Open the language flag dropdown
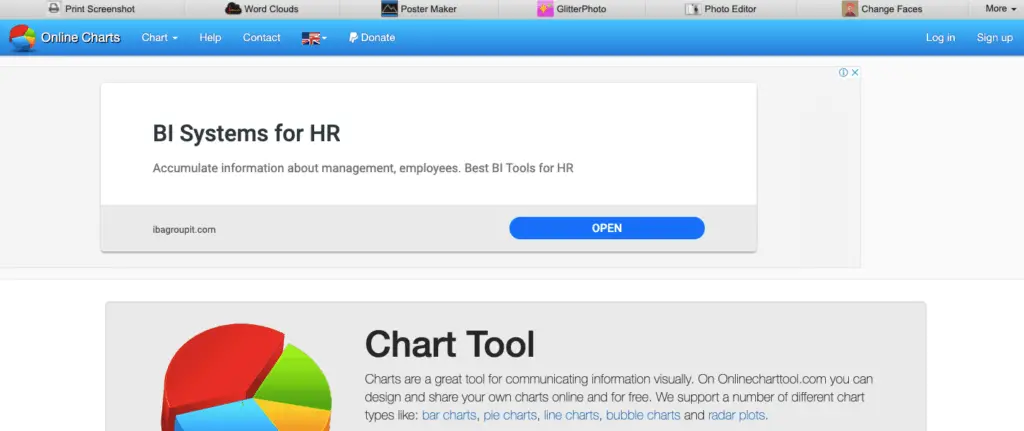This screenshot has height=431, width=1024. [x=314, y=38]
